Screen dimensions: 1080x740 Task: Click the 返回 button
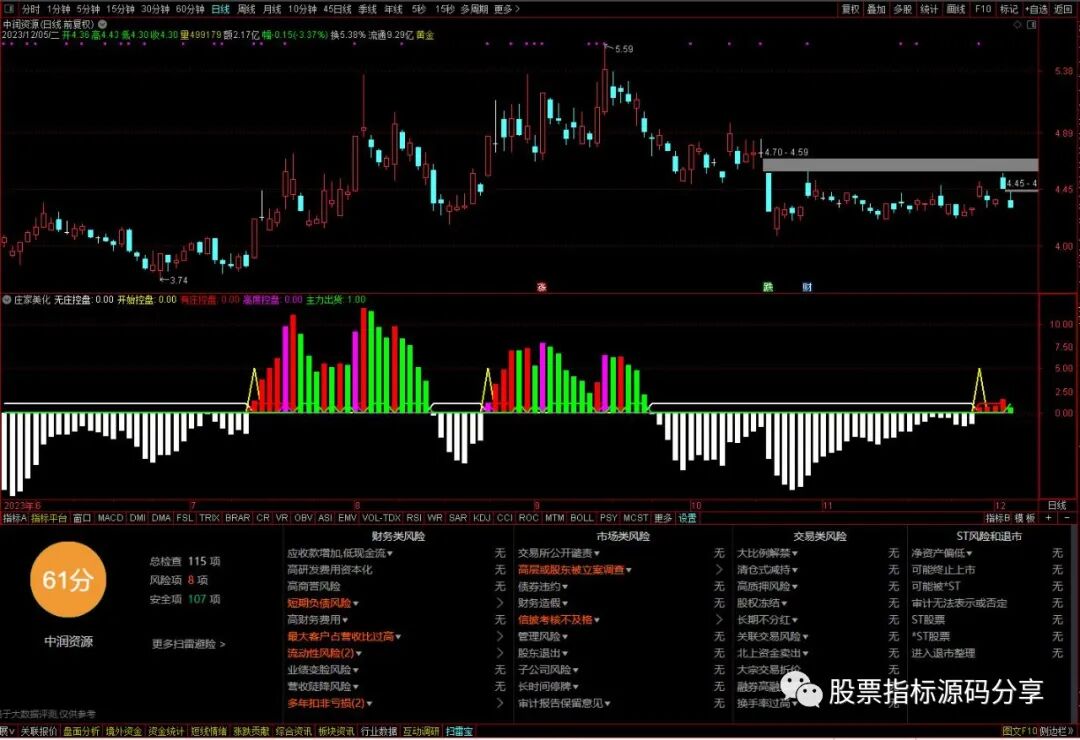pyautogui.click(x=1063, y=9)
